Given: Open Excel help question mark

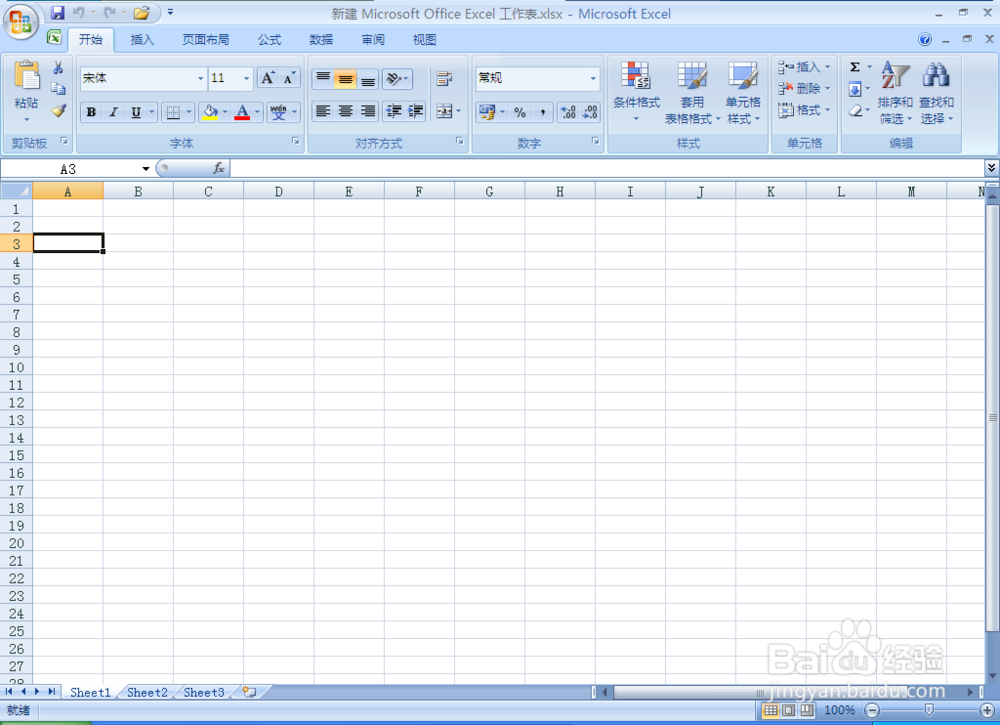Looking at the screenshot, I should pyautogui.click(x=925, y=40).
